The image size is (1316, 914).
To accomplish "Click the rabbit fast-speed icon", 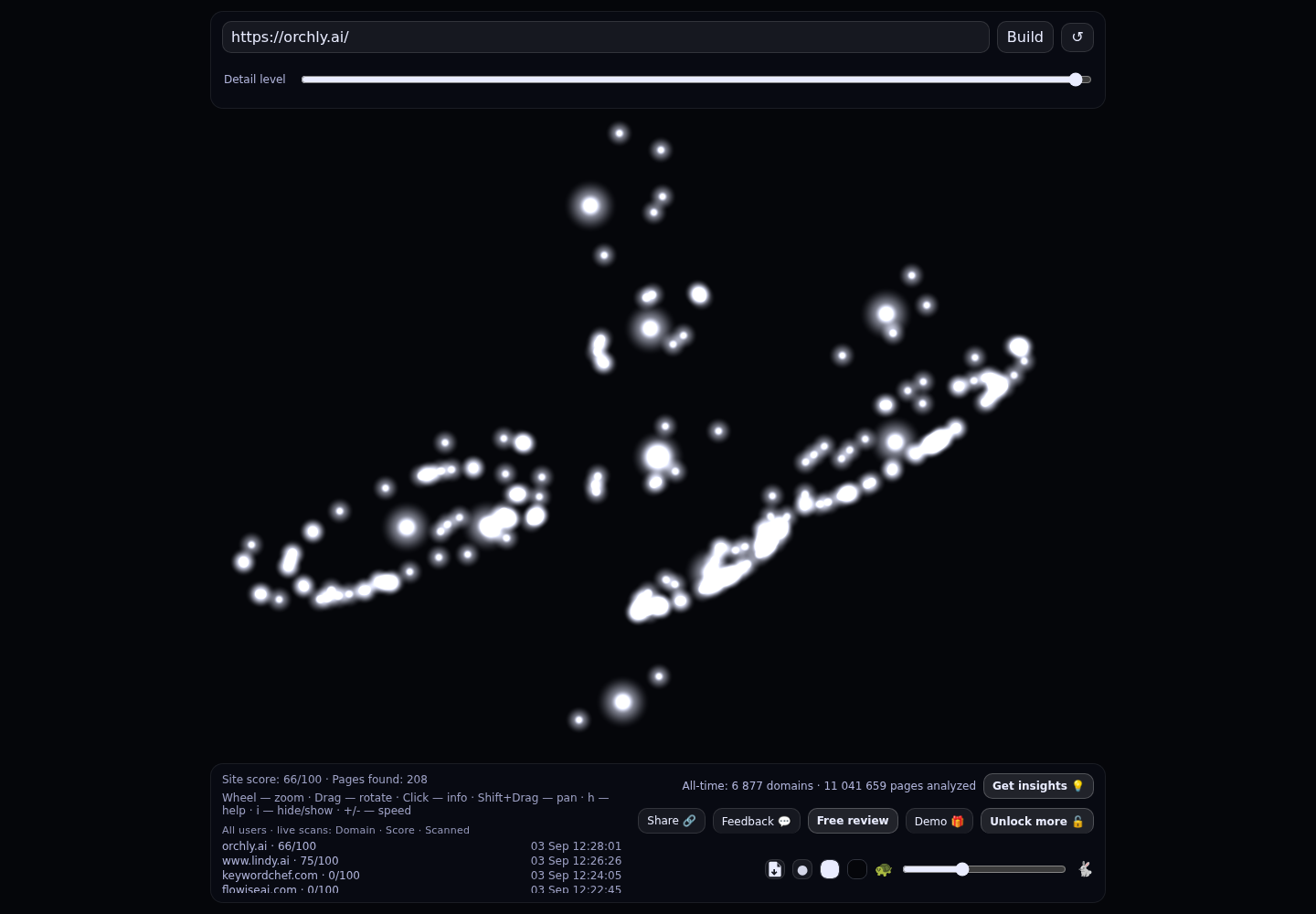I will coord(1085,869).
